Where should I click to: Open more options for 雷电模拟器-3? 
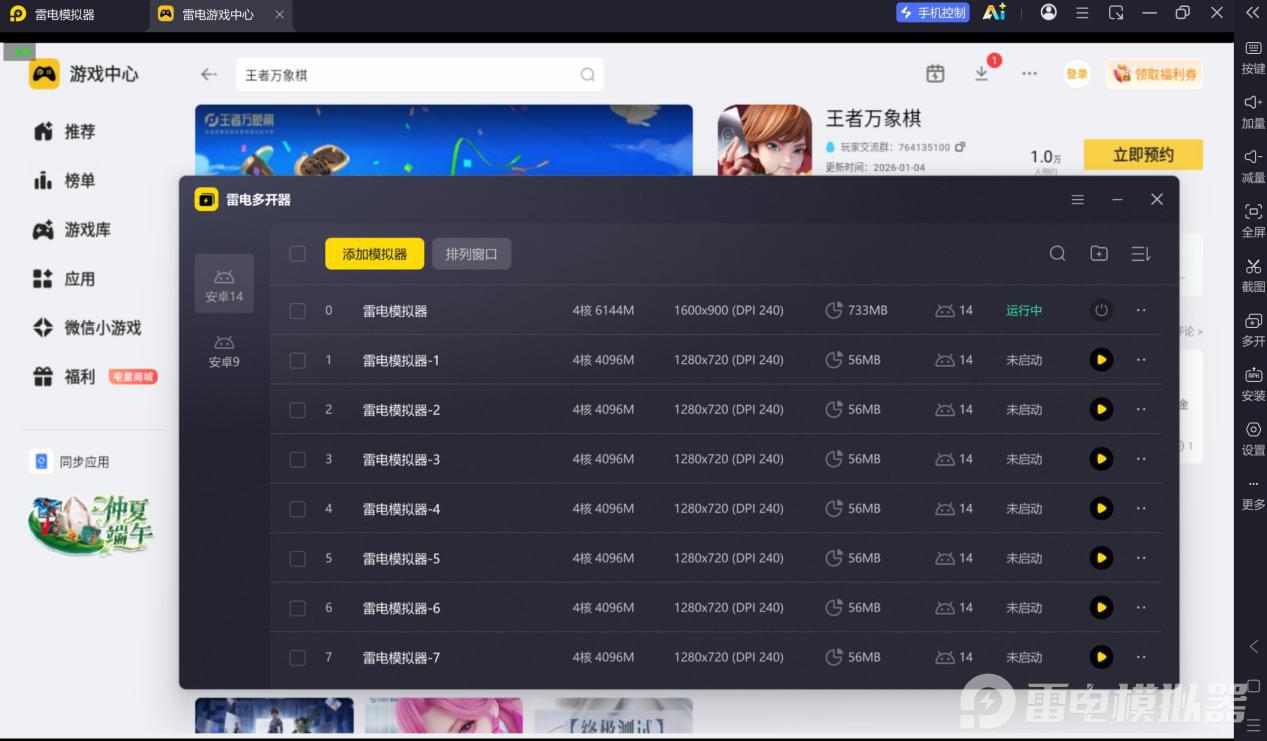(1141, 459)
